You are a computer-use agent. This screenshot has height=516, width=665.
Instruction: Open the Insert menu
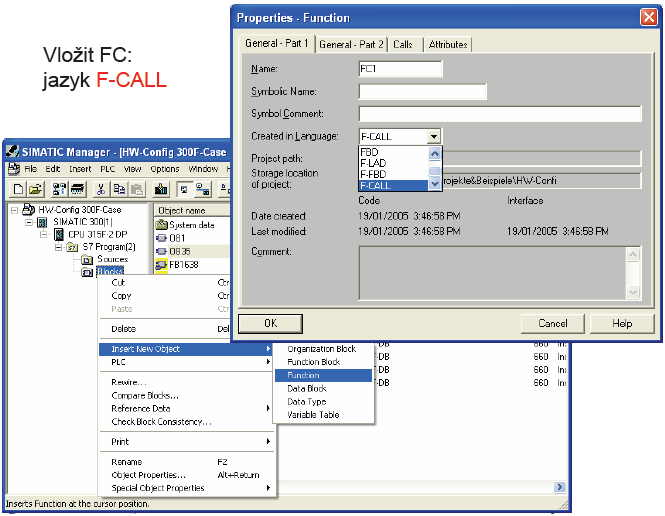click(80, 169)
